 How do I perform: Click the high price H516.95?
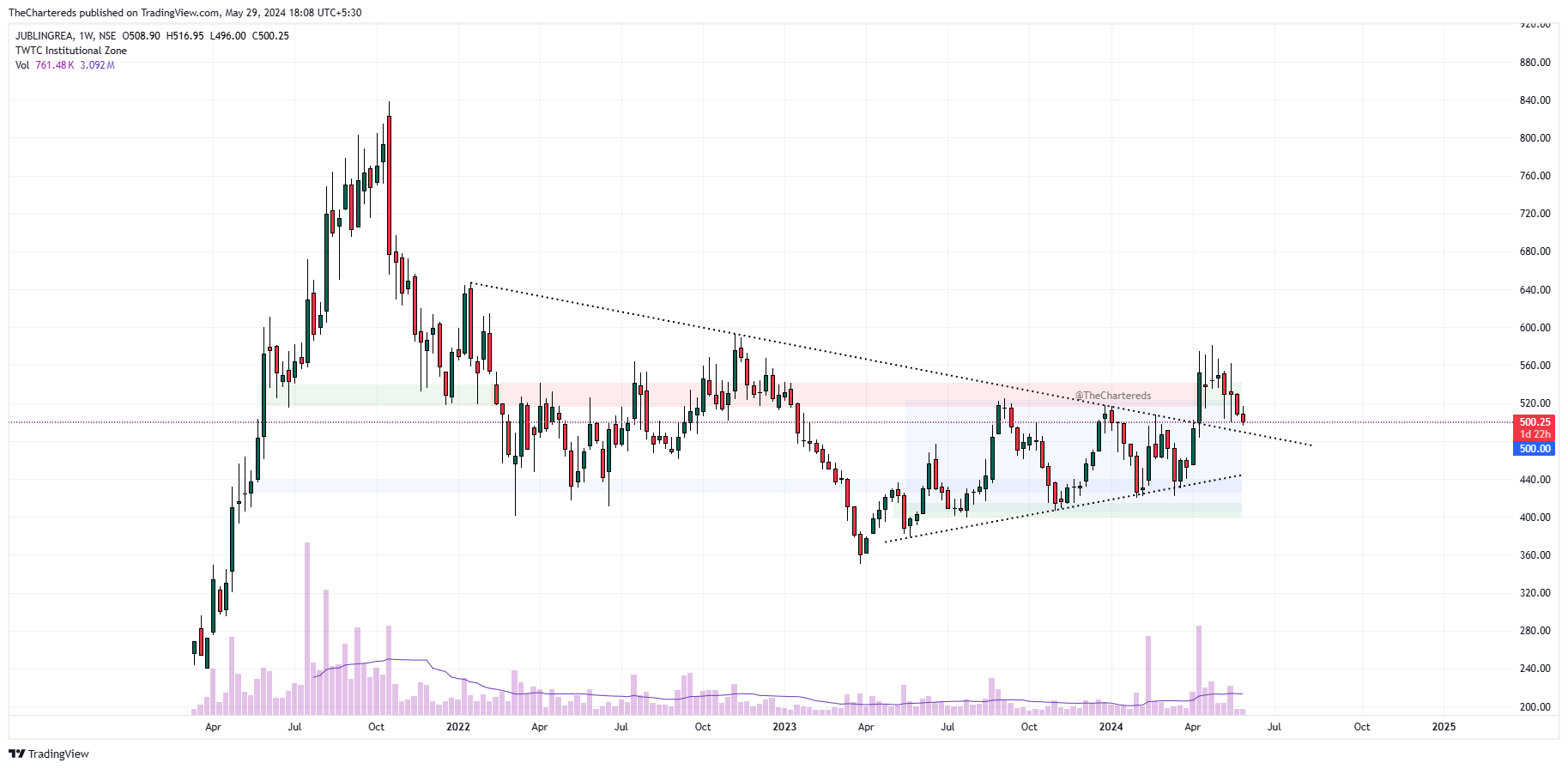point(185,36)
